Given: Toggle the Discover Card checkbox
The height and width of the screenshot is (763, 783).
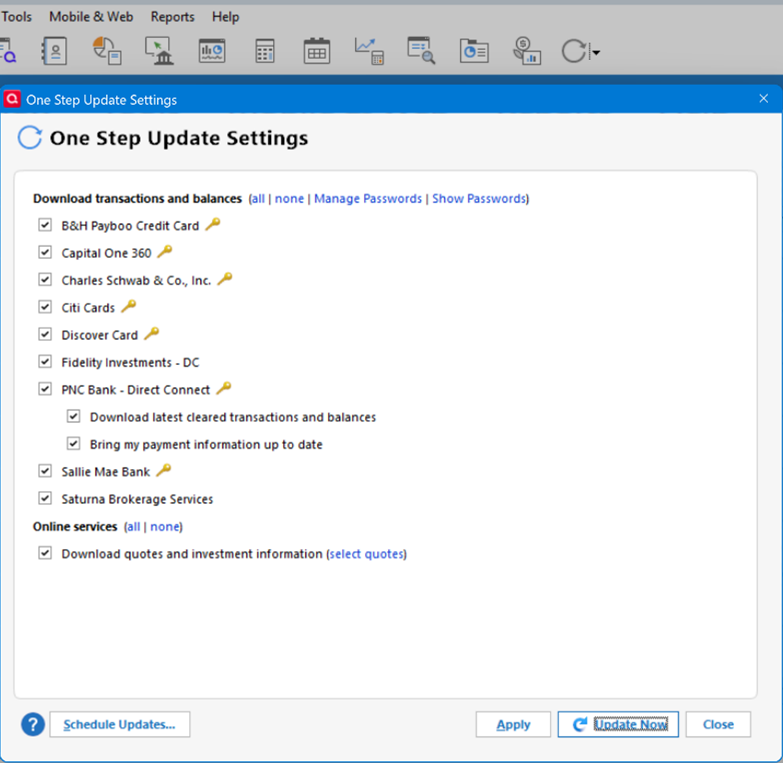Looking at the screenshot, I should click(45, 334).
